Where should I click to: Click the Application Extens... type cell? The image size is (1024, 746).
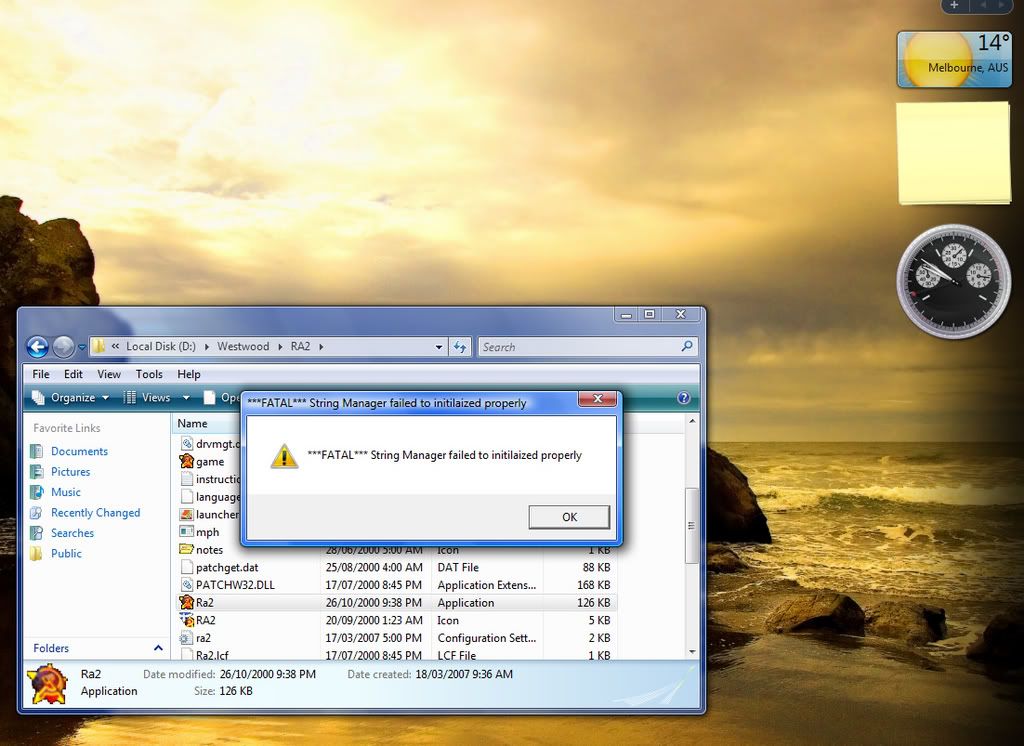tap(487, 585)
